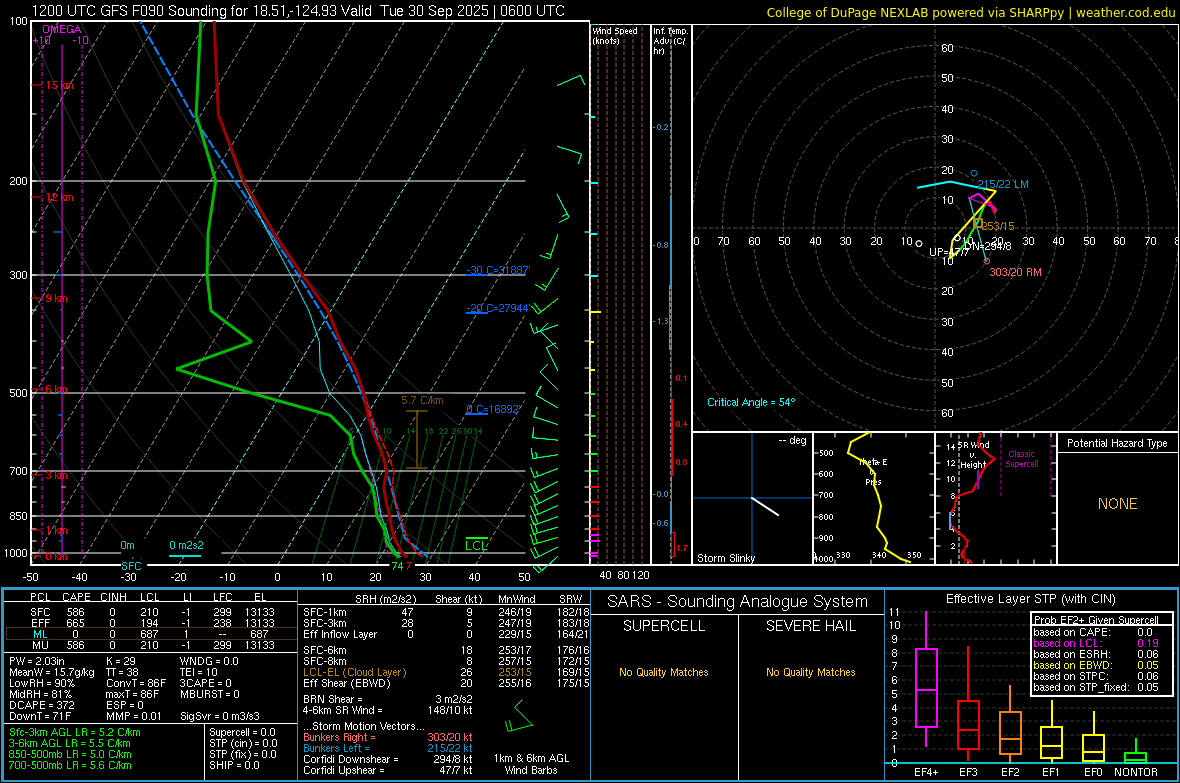The height and width of the screenshot is (783, 1180).
Task: Select the LCL-EL (Cloud Layer) row
Action: click(446, 672)
